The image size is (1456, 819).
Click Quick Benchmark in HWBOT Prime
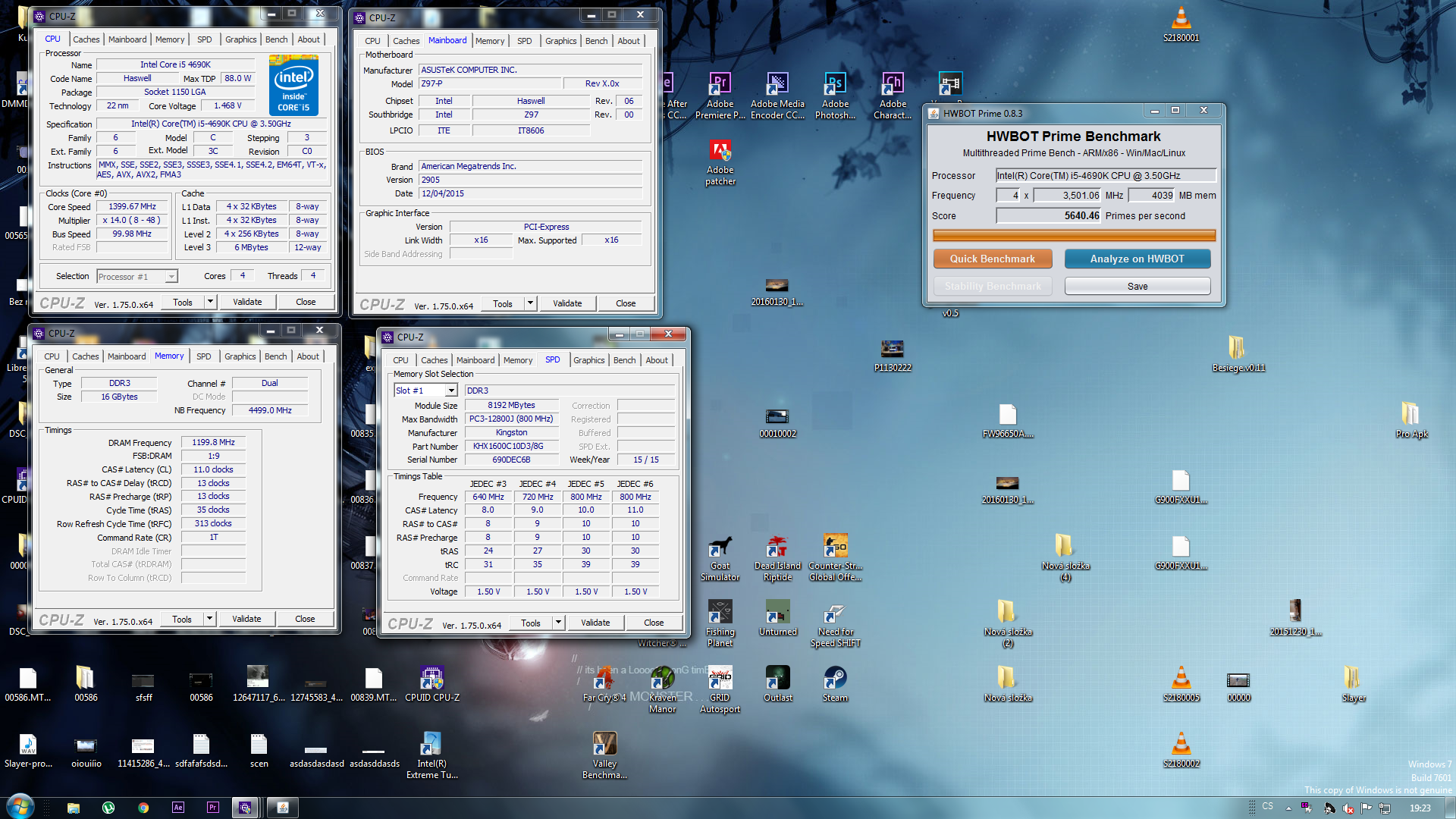coord(992,259)
